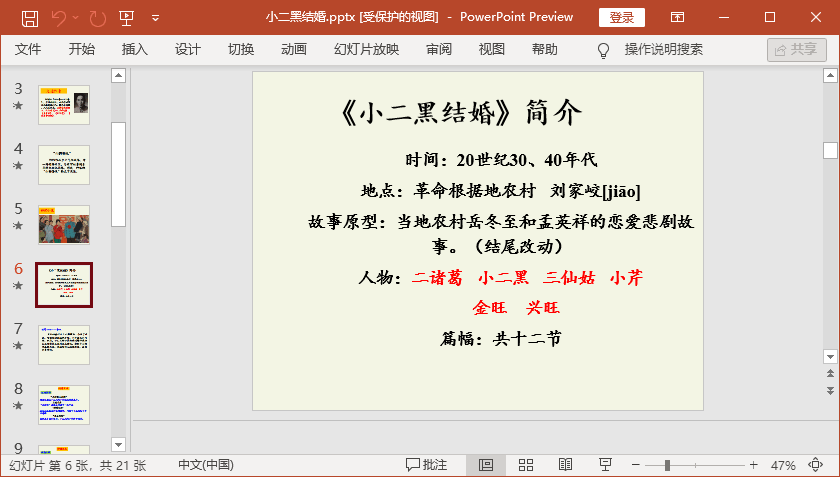Viewport: 840px width, 477px height.
Task: Click the Redo arrow icon
Action: click(98, 18)
